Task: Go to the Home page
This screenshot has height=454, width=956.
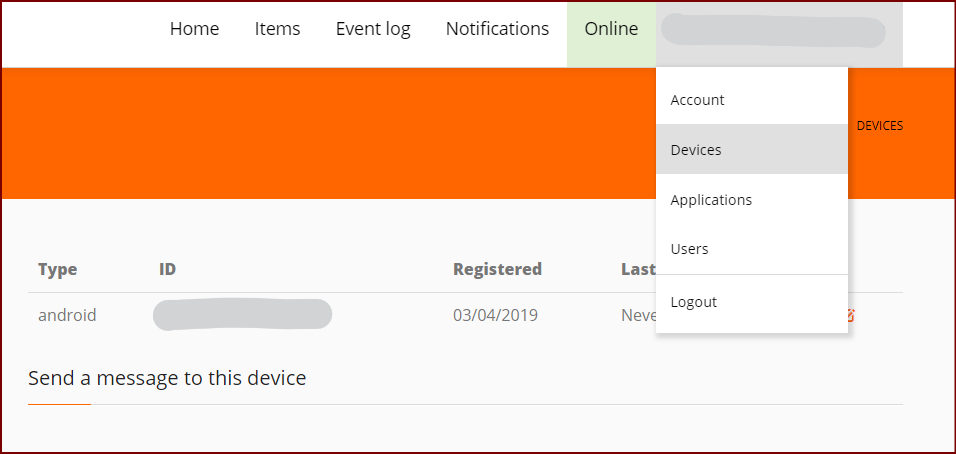Action: point(194,29)
